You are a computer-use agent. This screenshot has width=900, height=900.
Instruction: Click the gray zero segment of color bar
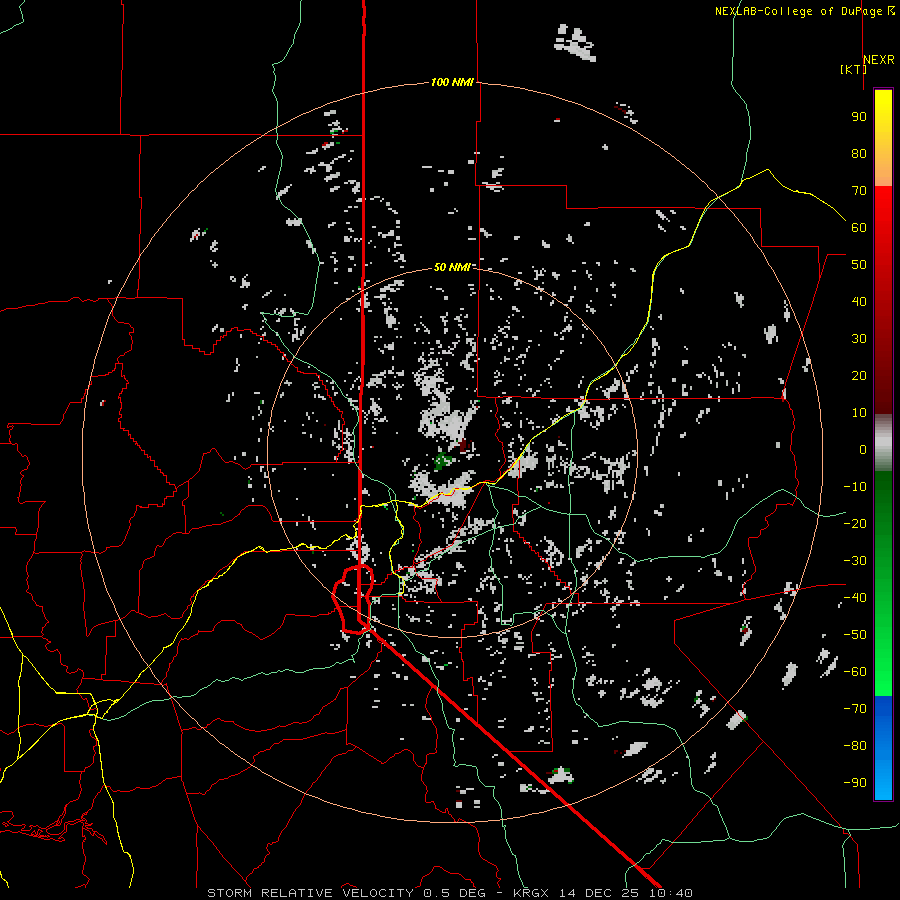coord(883,443)
